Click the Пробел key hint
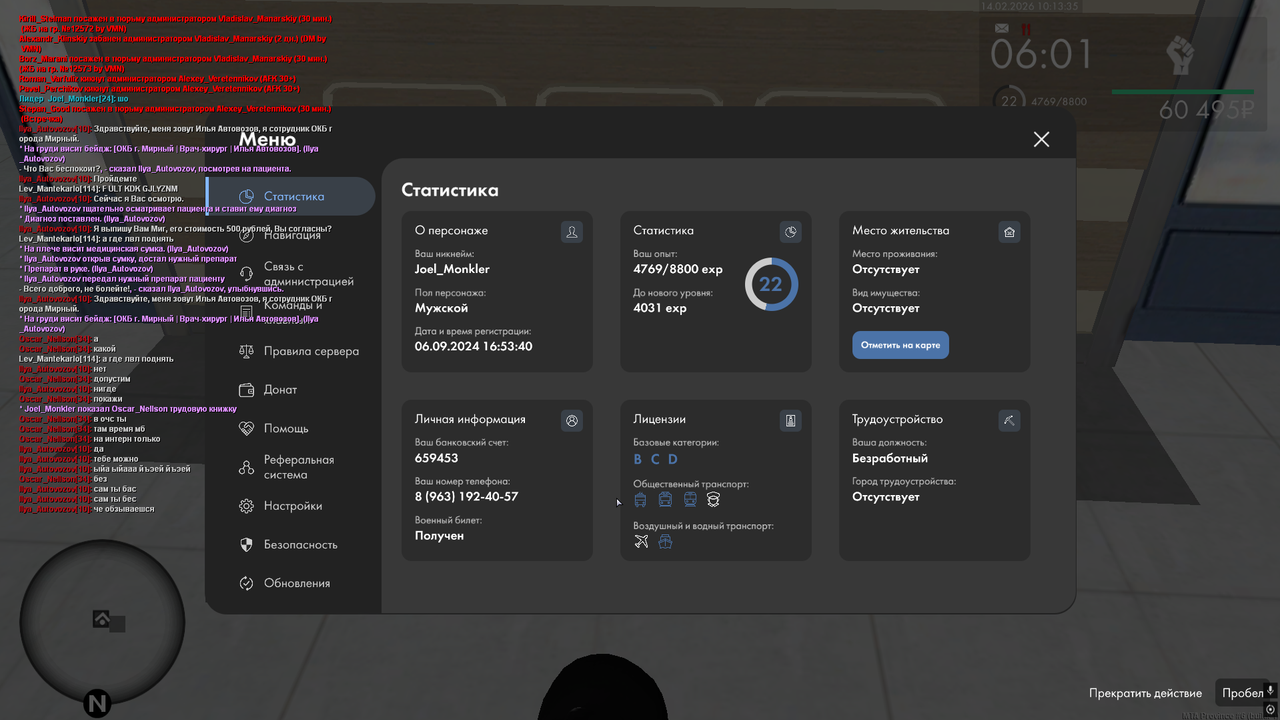This screenshot has width=1280, height=720. tap(1243, 693)
